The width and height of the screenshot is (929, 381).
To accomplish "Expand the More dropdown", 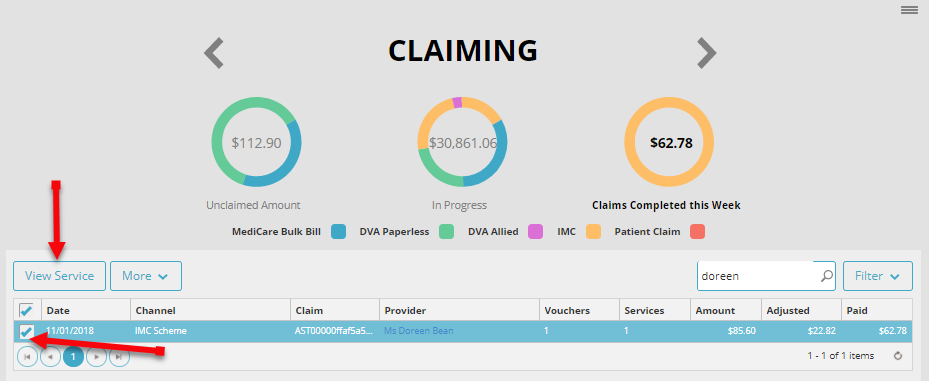I will [x=146, y=276].
